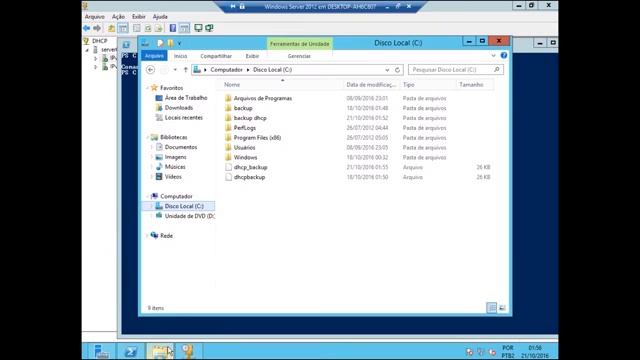The height and width of the screenshot is (360, 640).
Task: Select Documentos library
Action: (181, 147)
